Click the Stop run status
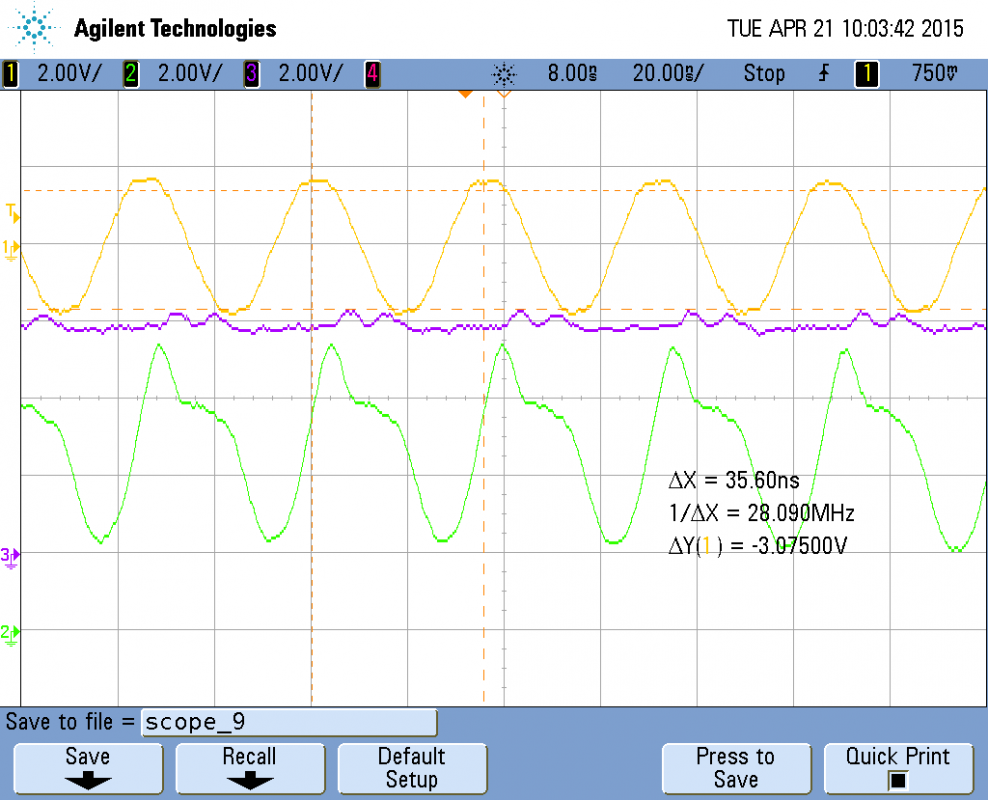Image resolution: width=988 pixels, height=800 pixels. click(x=764, y=74)
